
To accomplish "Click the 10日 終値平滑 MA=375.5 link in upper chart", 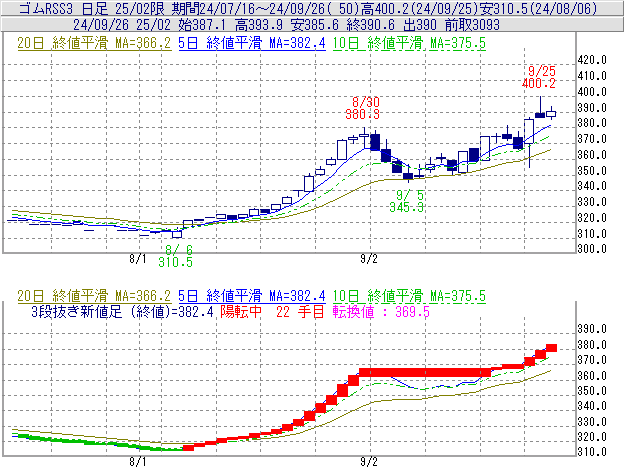I will [409, 43].
